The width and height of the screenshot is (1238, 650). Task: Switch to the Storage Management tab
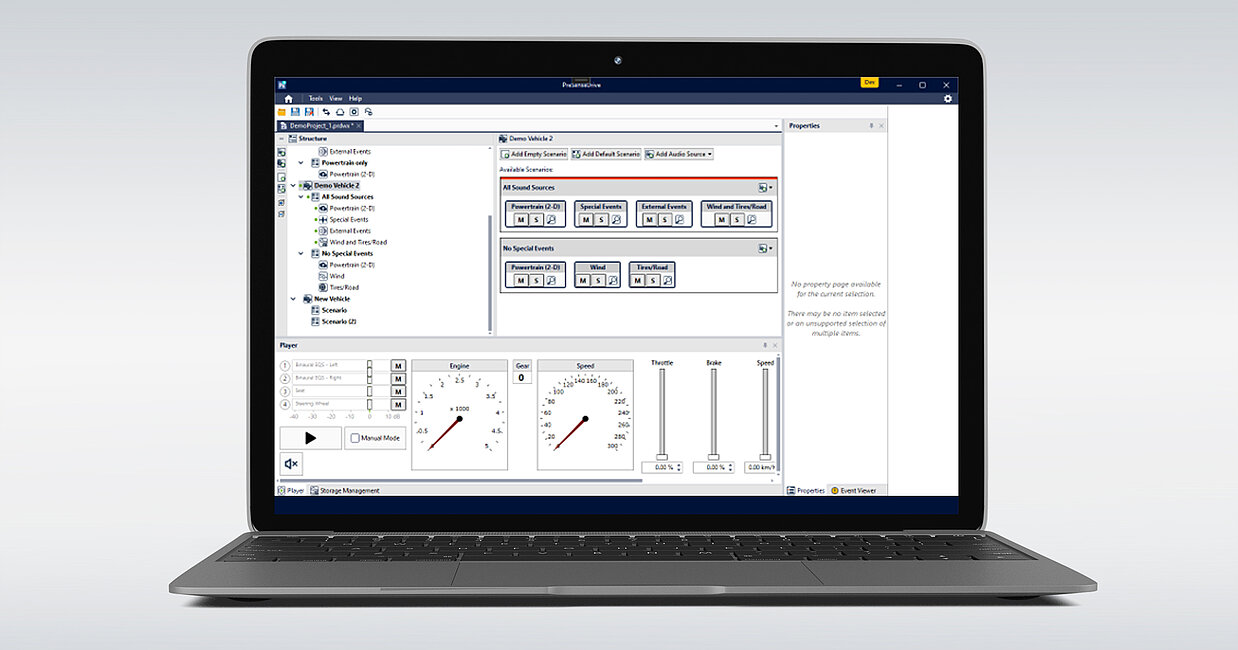coord(345,491)
